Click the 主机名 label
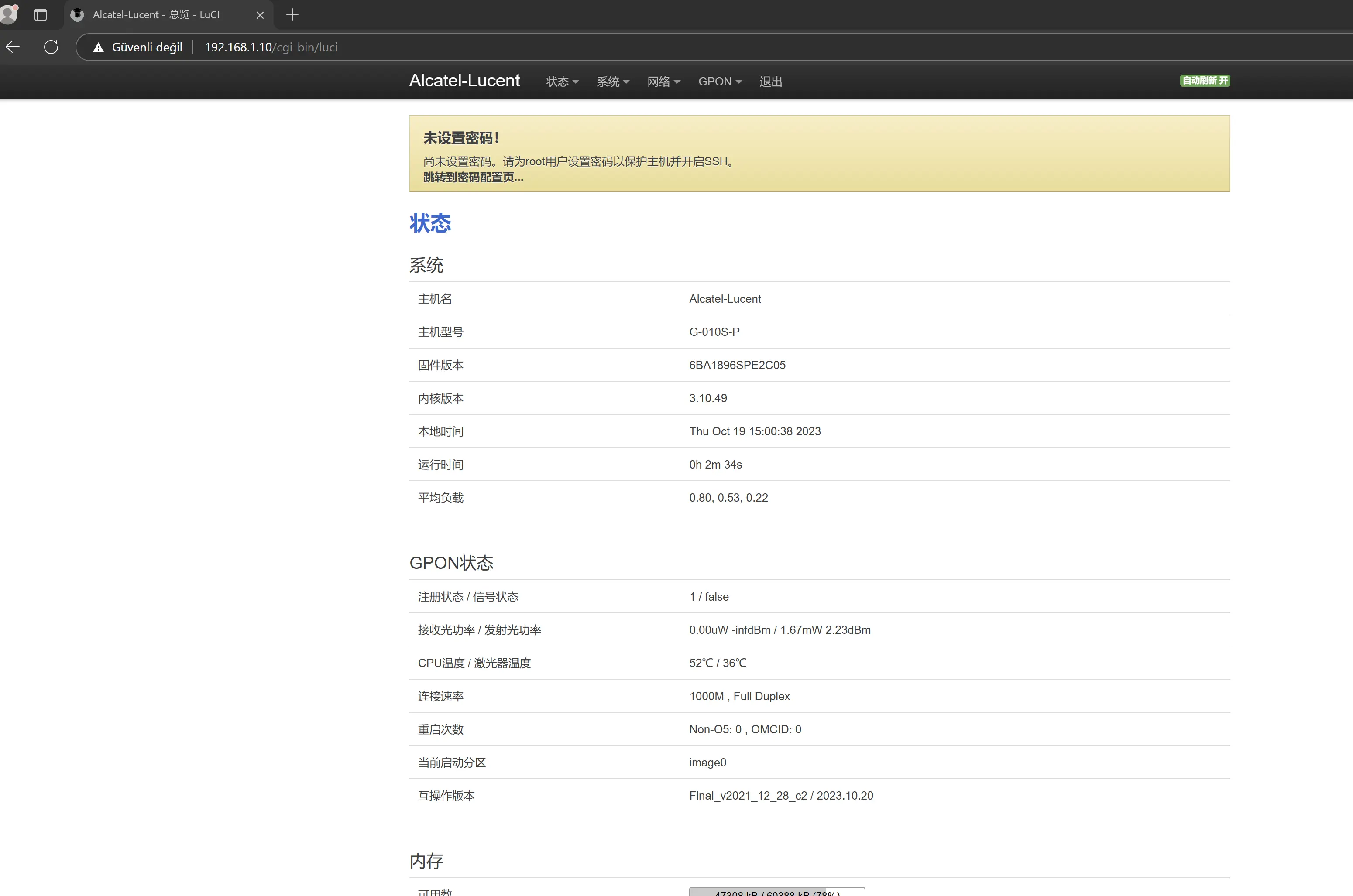Viewport: 1353px width, 896px height. pos(434,299)
